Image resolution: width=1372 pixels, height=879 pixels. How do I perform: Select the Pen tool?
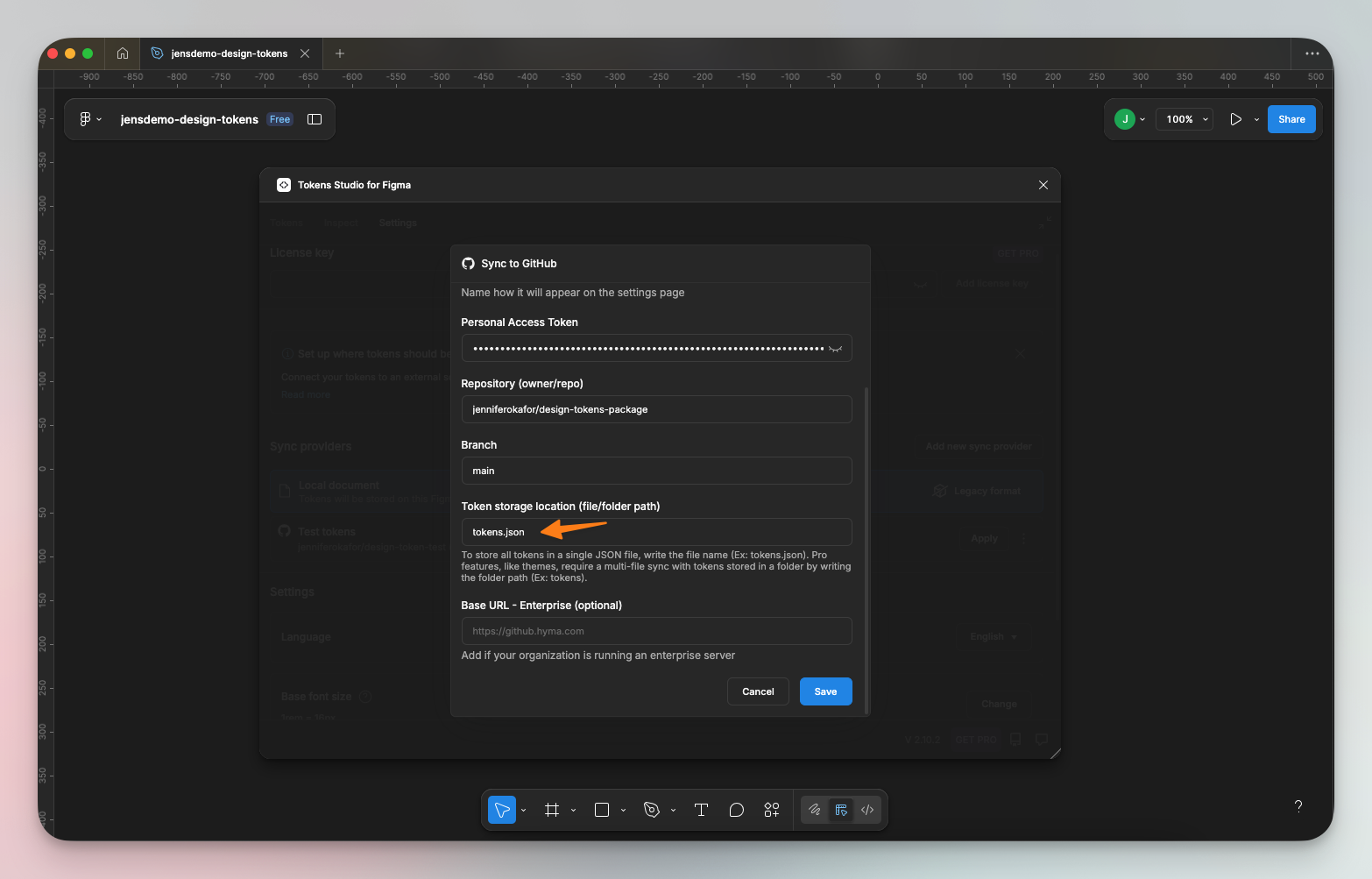tap(652, 810)
